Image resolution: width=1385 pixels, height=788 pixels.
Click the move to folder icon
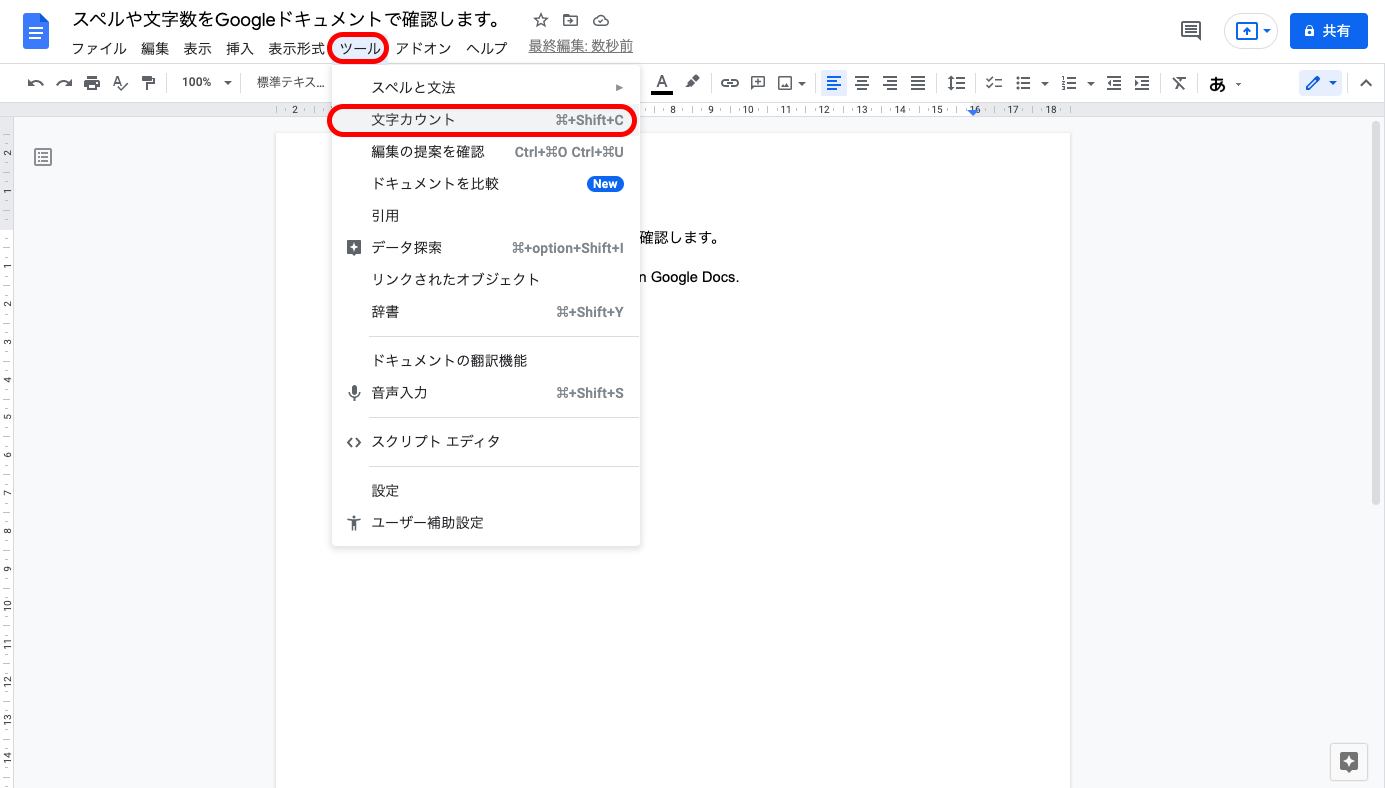coord(570,20)
